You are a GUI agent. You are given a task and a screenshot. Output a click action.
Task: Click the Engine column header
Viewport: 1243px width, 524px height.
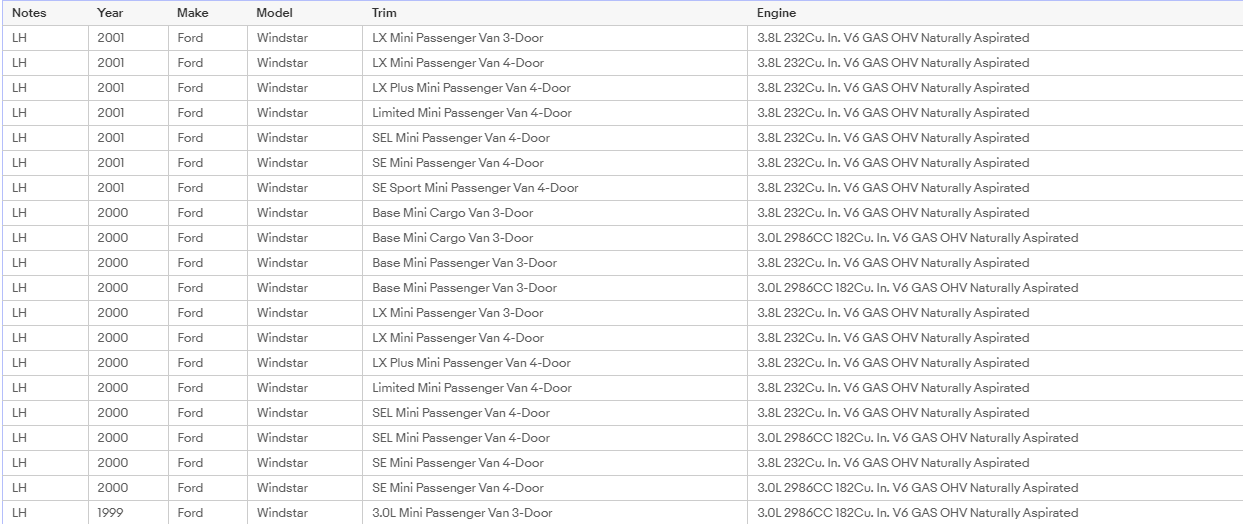coord(777,13)
